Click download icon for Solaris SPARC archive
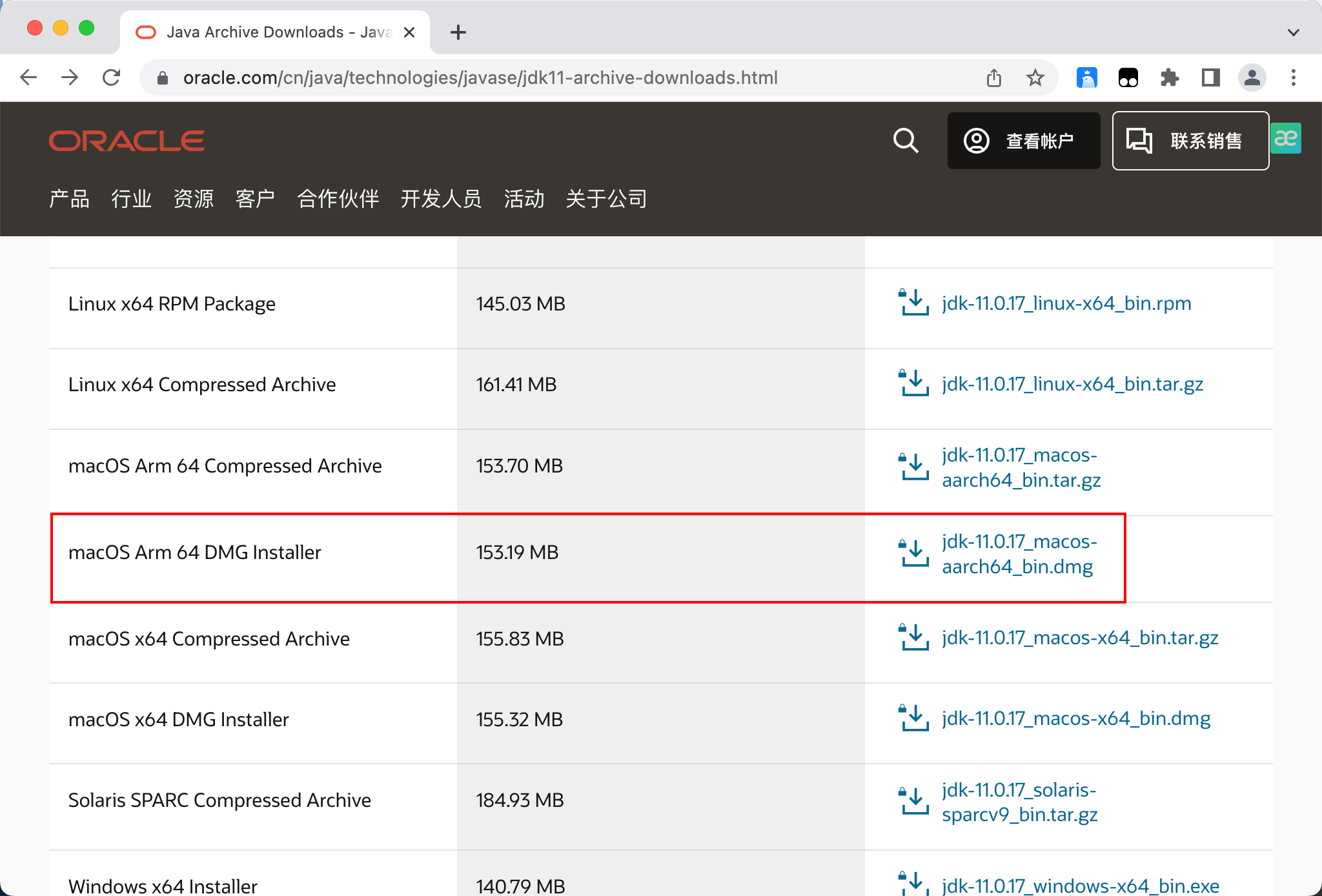1322x896 pixels. click(914, 801)
